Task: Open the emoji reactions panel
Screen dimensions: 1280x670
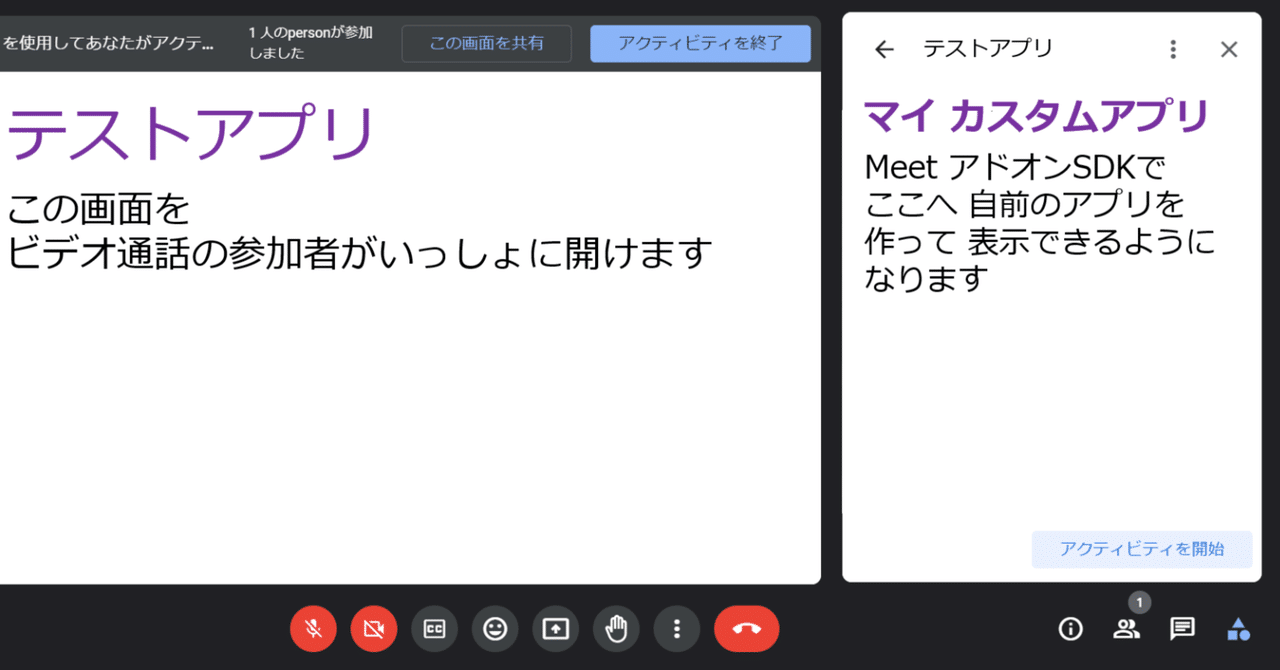Action: click(x=495, y=629)
